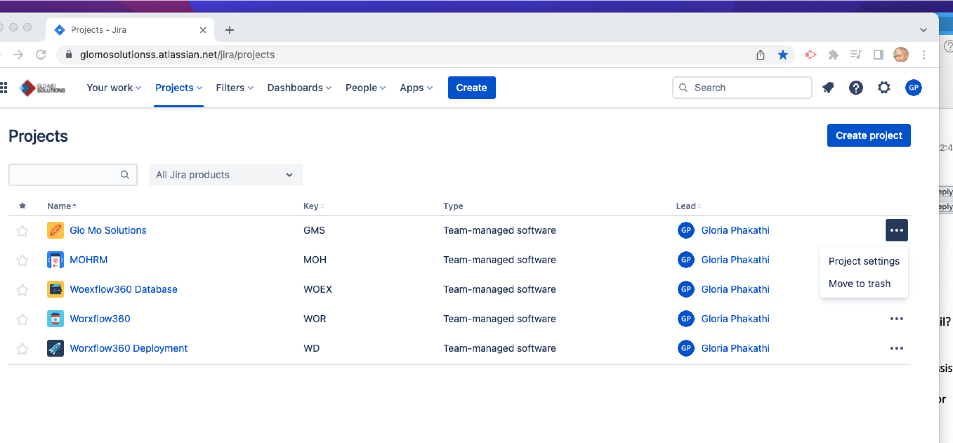Click the Create button
The width and height of the screenshot is (953, 443).
pos(472,88)
